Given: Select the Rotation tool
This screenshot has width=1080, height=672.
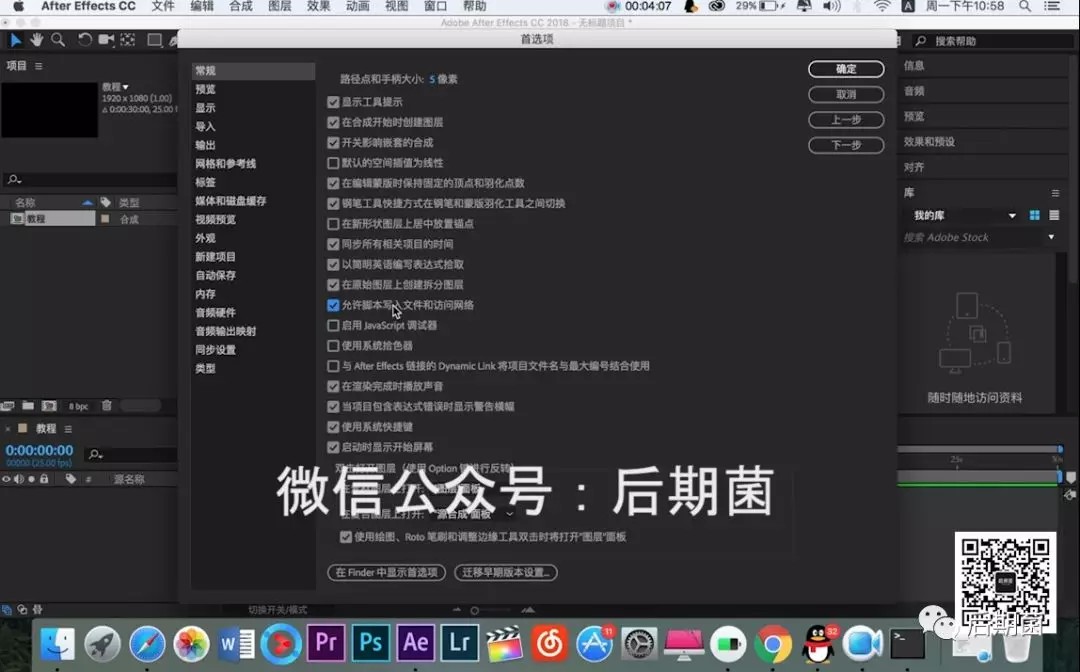Looking at the screenshot, I should point(85,40).
